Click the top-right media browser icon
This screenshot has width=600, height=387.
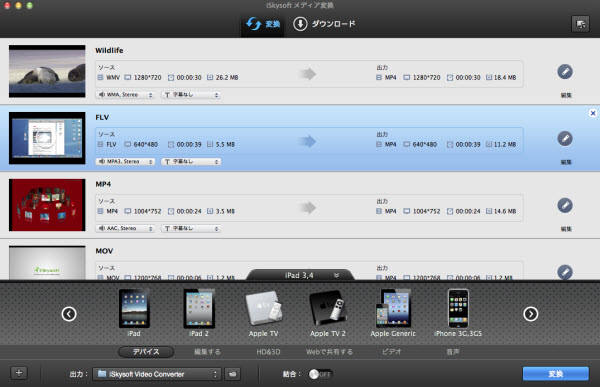click(x=580, y=24)
